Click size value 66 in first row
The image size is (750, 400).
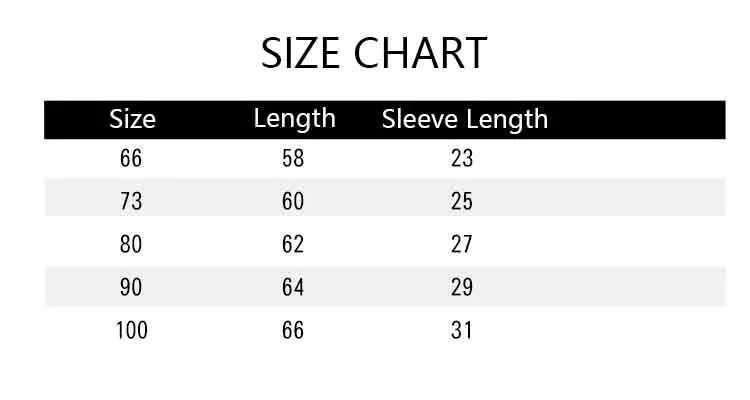point(131,158)
